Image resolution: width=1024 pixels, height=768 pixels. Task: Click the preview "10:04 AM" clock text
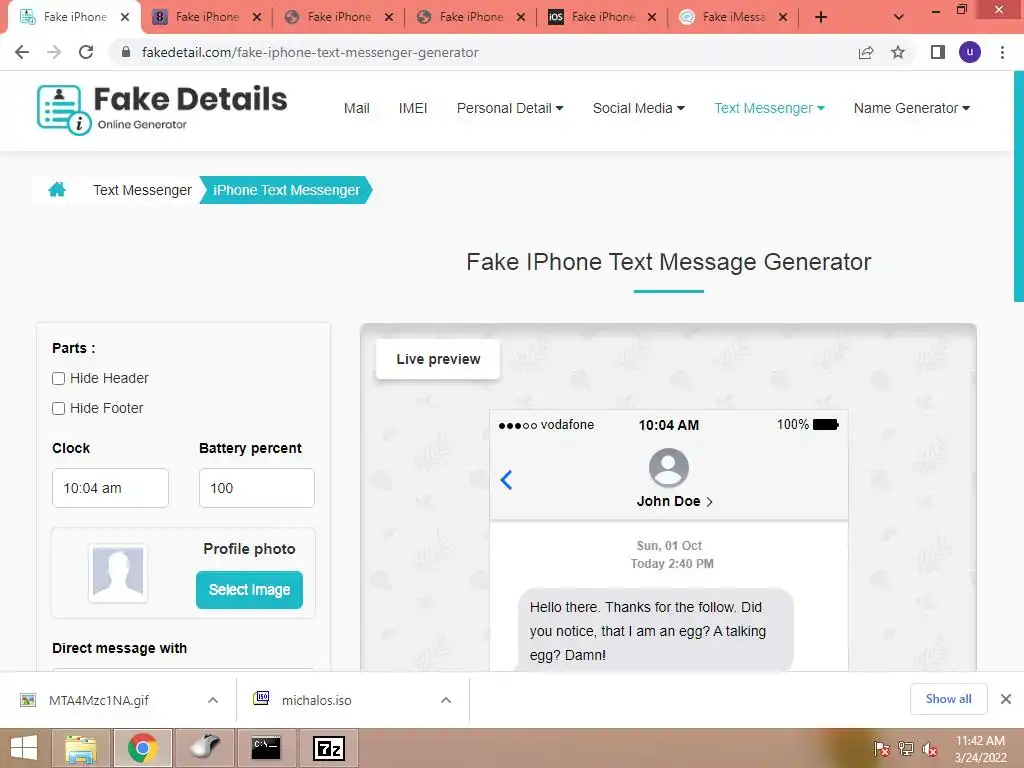click(669, 425)
